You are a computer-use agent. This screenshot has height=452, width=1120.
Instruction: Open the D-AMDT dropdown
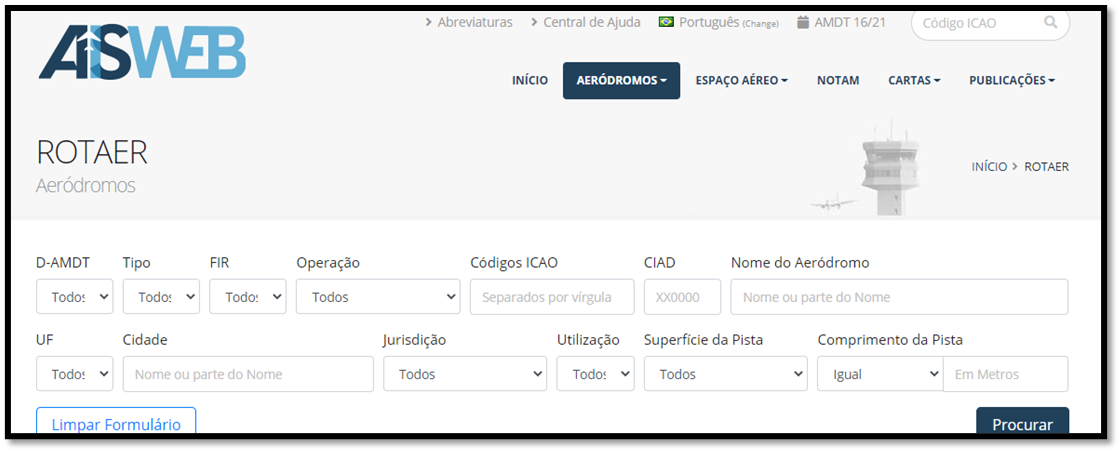click(75, 297)
